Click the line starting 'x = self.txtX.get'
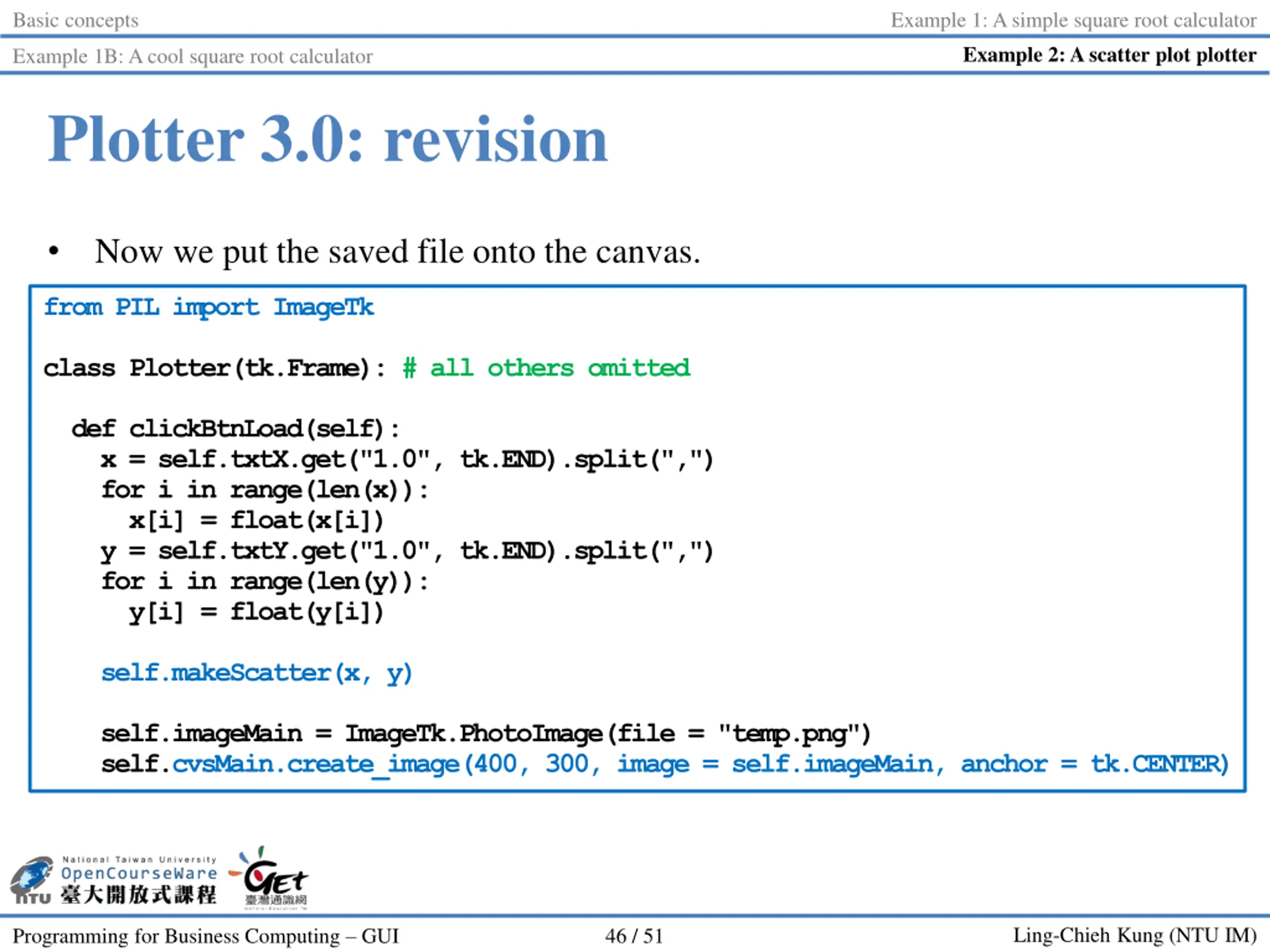Viewport: 1270px width, 952px height. [x=407, y=460]
